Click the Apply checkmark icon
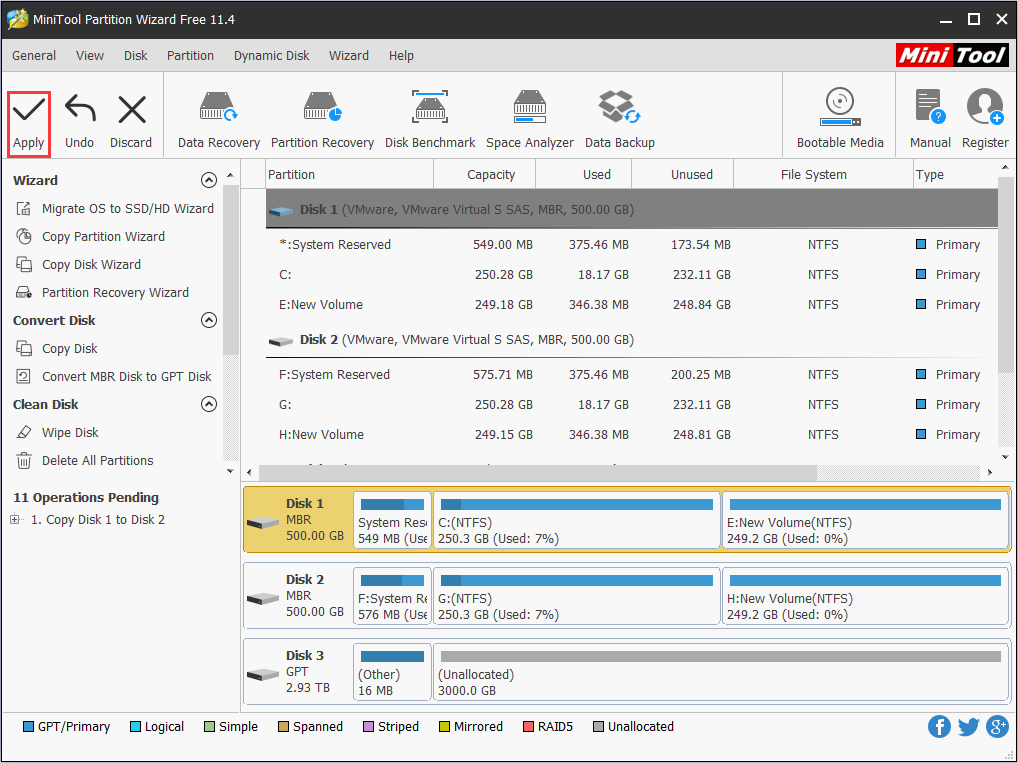This screenshot has height=763, width=1018. pyautogui.click(x=28, y=111)
